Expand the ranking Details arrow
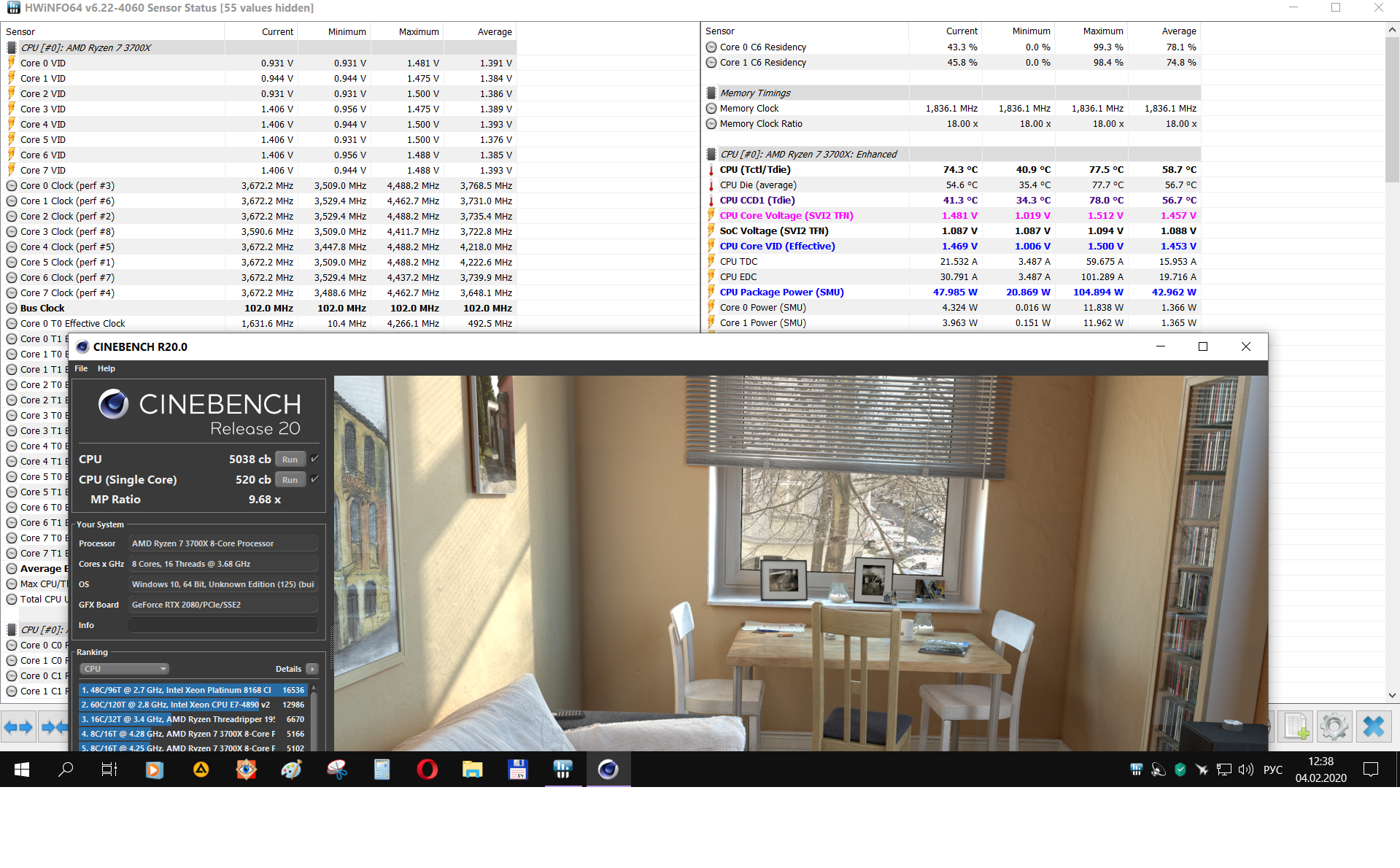Image resolution: width=1400 pixels, height=868 pixels. (x=312, y=669)
